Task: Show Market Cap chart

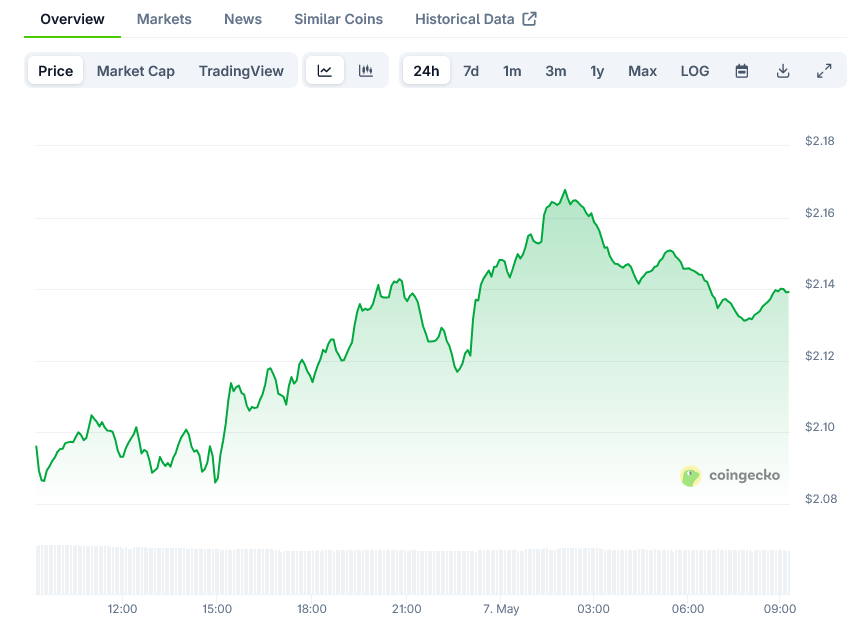Action: [x=136, y=71]
